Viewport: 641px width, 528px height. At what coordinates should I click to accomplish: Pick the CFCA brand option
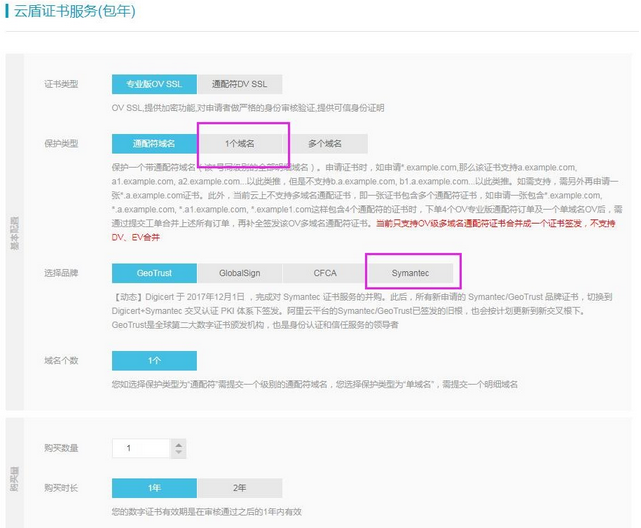coord(325,272)
